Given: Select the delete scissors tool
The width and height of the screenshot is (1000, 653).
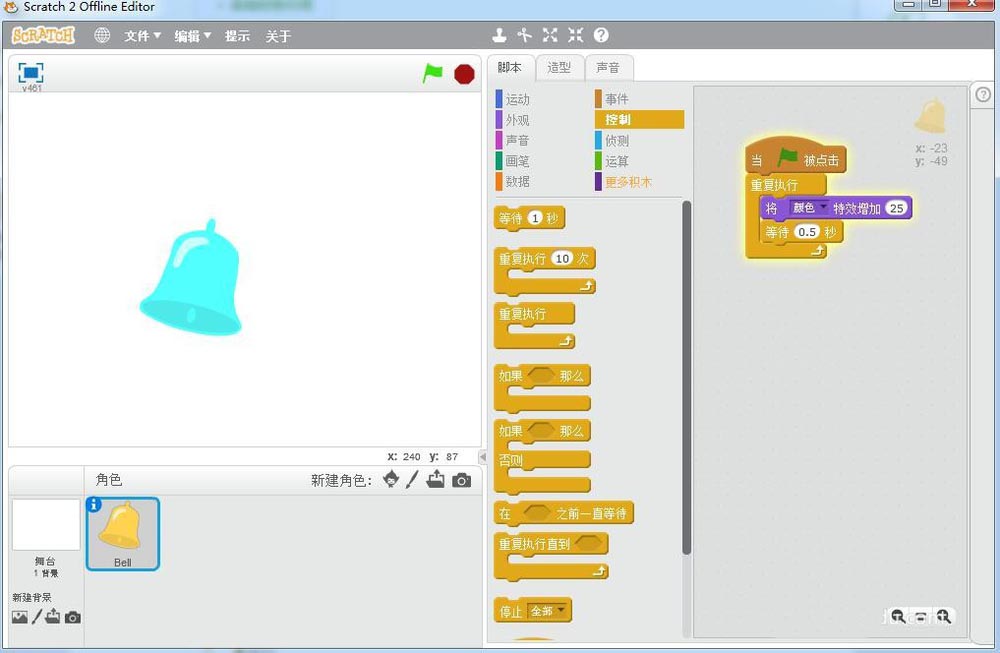Looking at the screenshot, I should point(524,34).
